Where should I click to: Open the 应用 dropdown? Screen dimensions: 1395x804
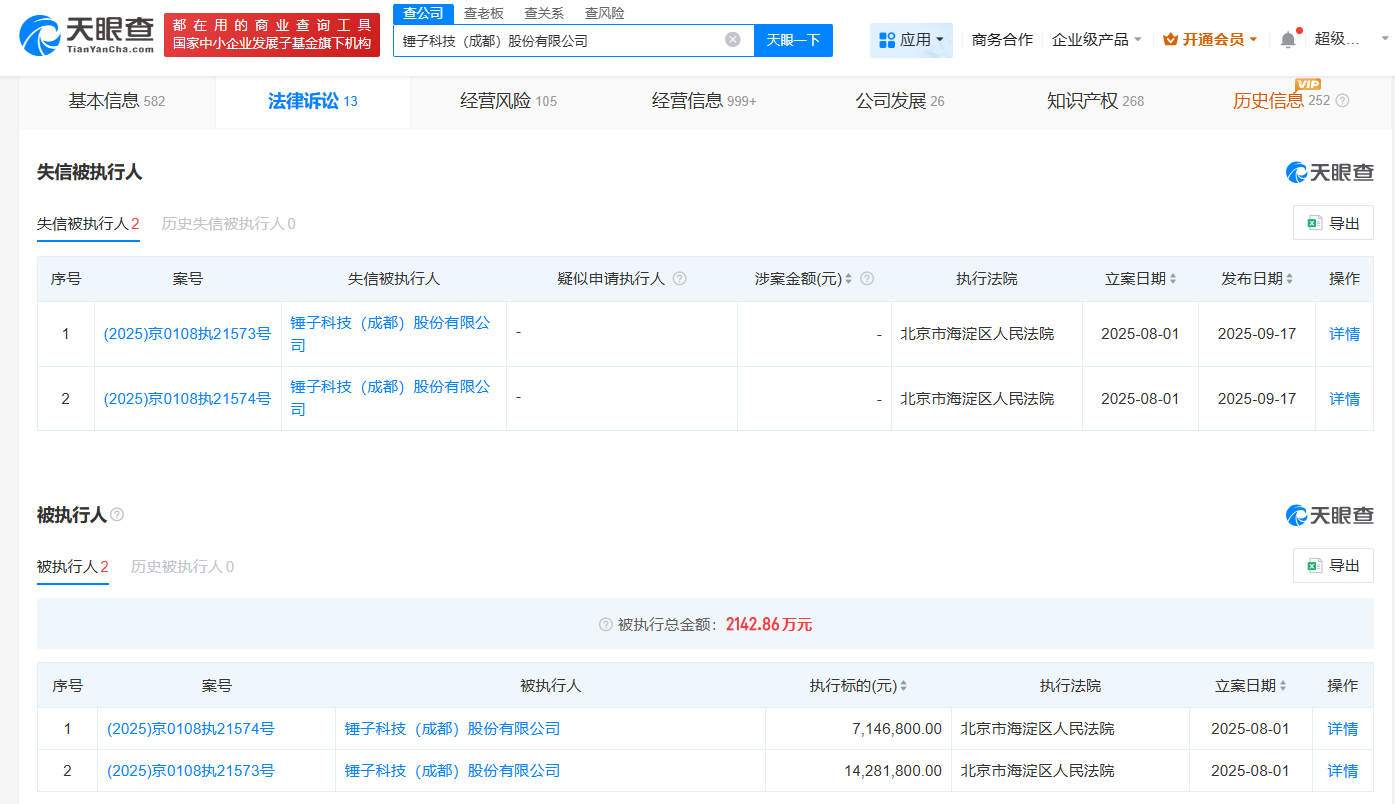coord(911,39)
